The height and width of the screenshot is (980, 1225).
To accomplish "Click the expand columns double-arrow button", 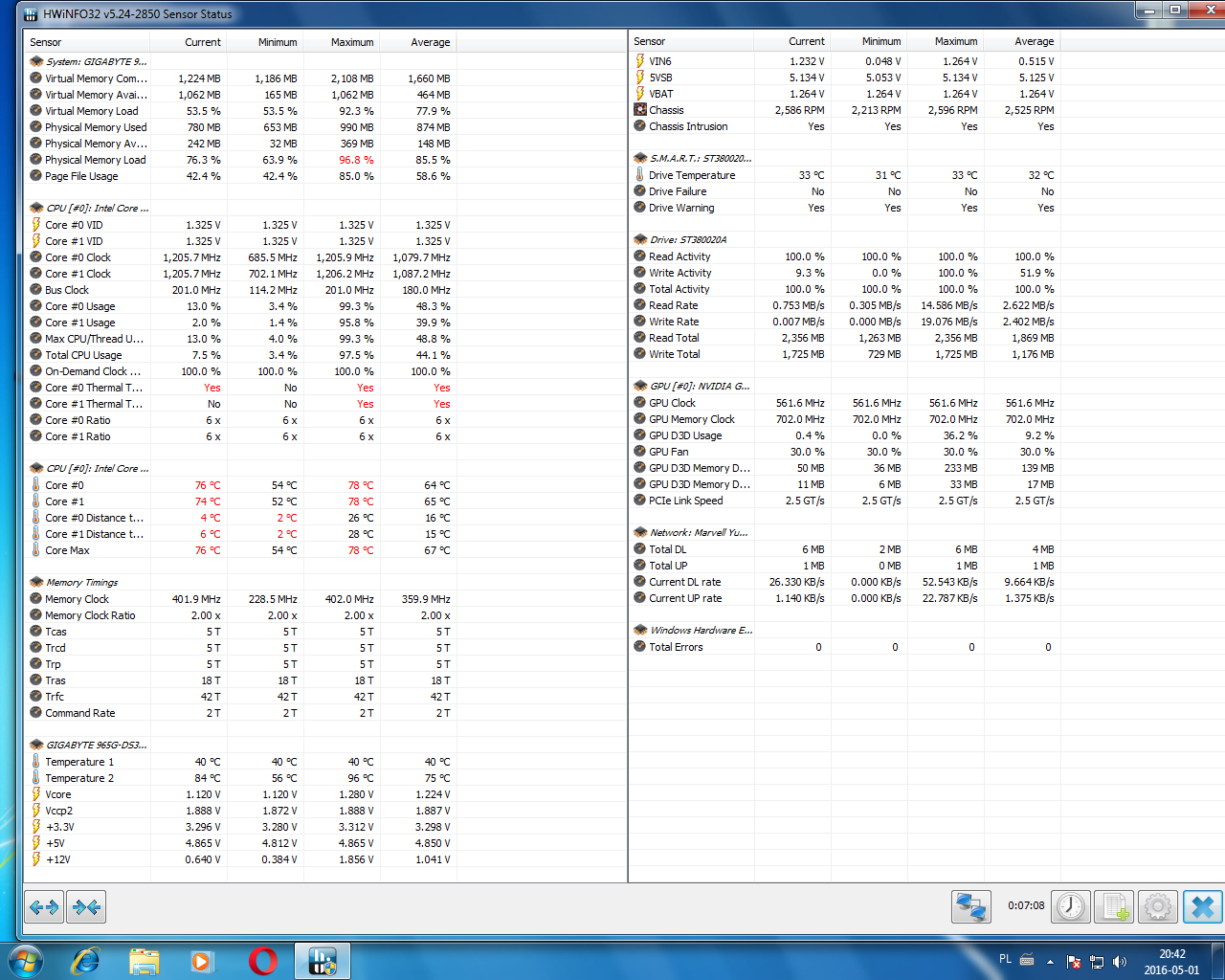I will pyautogui.click(x=44, y=906).
